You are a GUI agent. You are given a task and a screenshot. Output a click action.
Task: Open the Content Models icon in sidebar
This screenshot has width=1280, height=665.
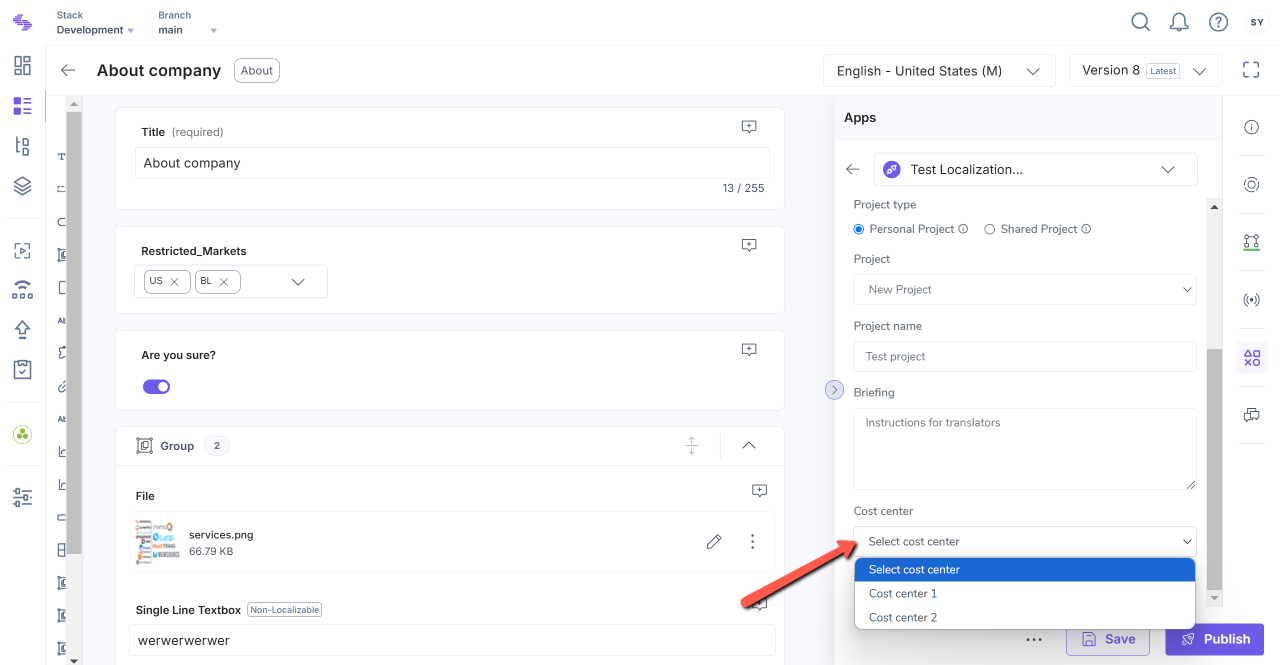coord(22,146)
